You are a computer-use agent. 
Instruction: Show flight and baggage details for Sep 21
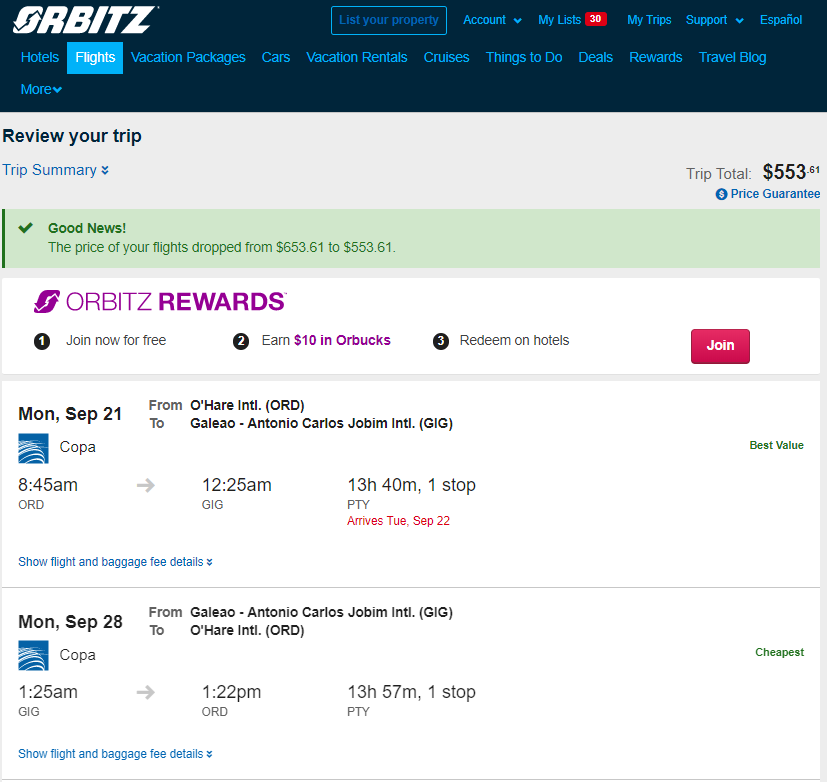click(x=116, y=562)
